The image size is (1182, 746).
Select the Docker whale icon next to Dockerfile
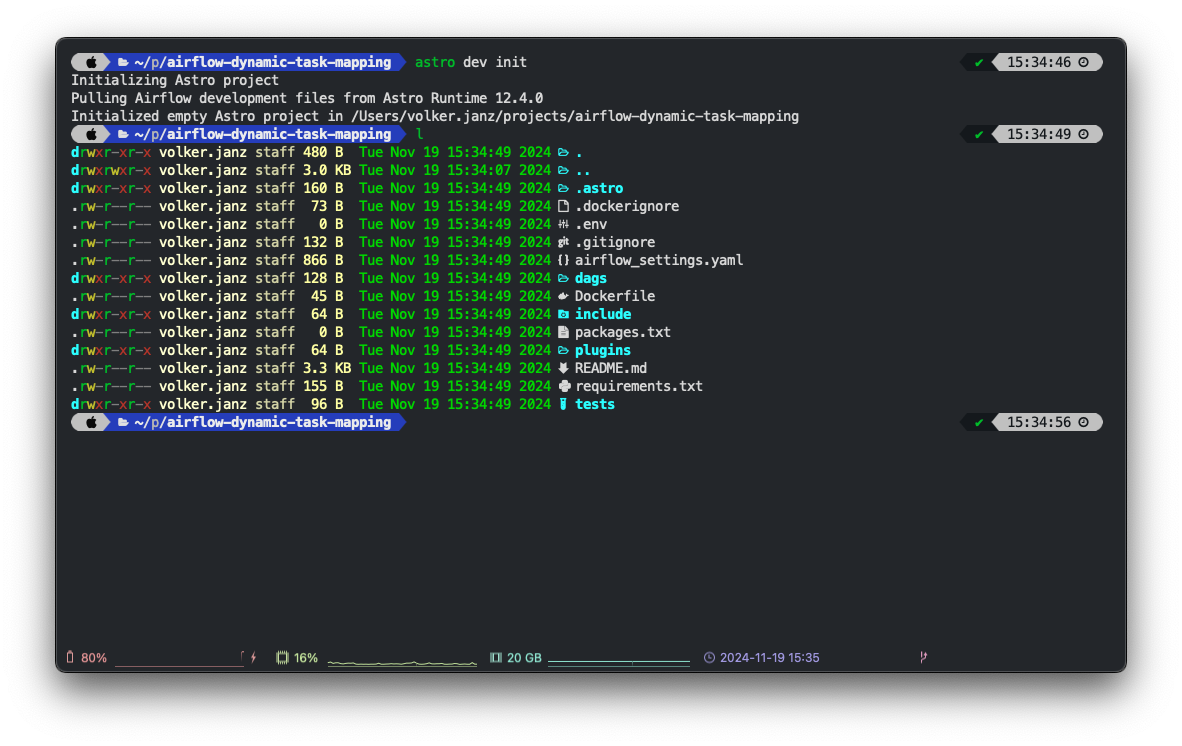[x=563, y=296]
